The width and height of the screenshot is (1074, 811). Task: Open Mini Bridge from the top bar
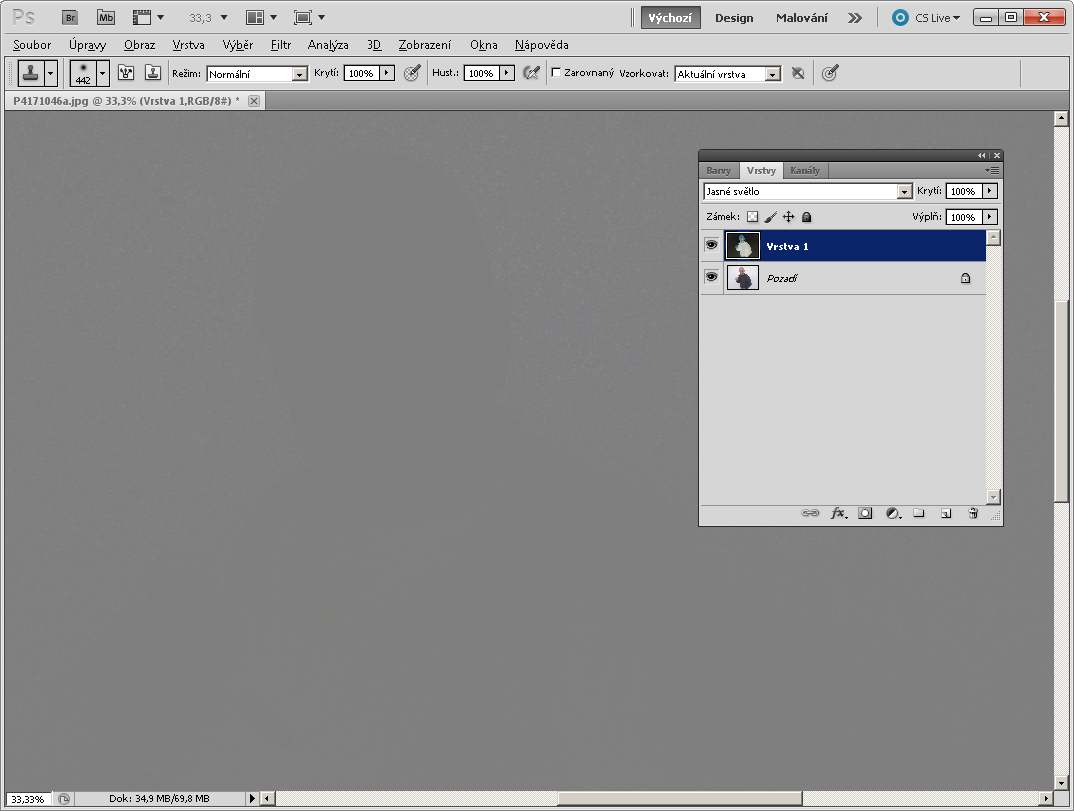tap(105, 17)
